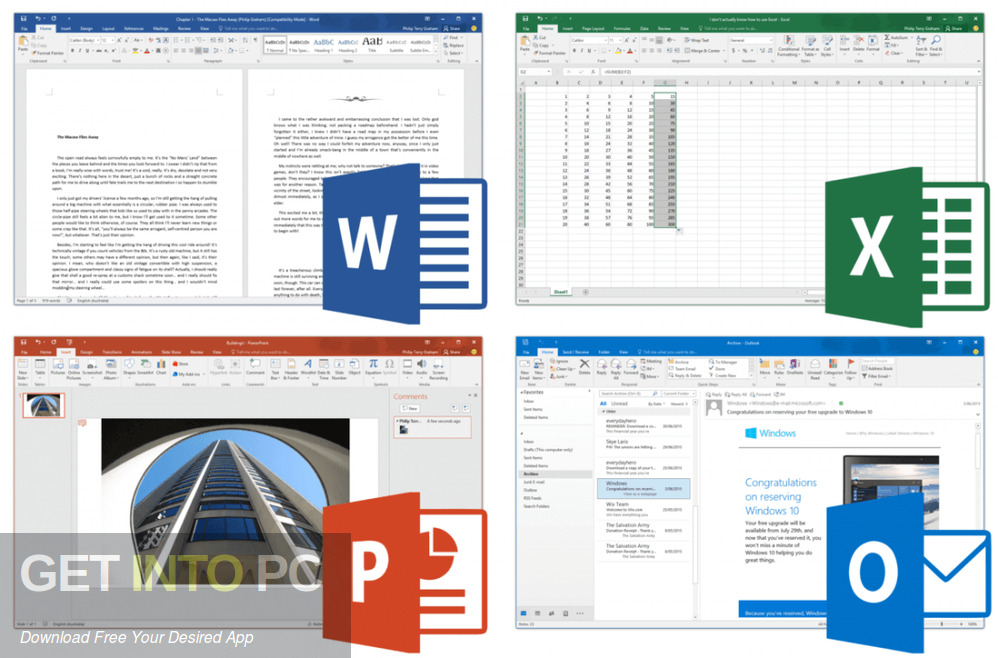Toggle paragraph marks display in Word
Screen dimensions: 998x658
[256, 40]
